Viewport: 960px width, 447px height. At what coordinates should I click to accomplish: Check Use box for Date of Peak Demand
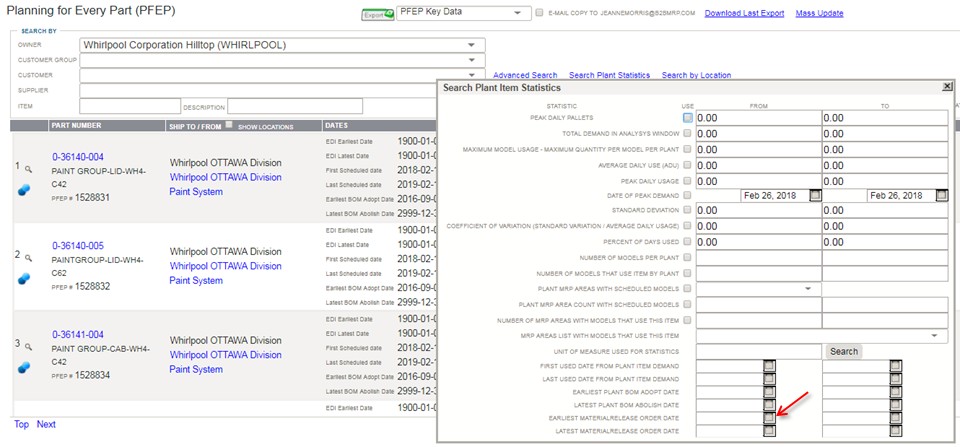[x=688, y=195]
